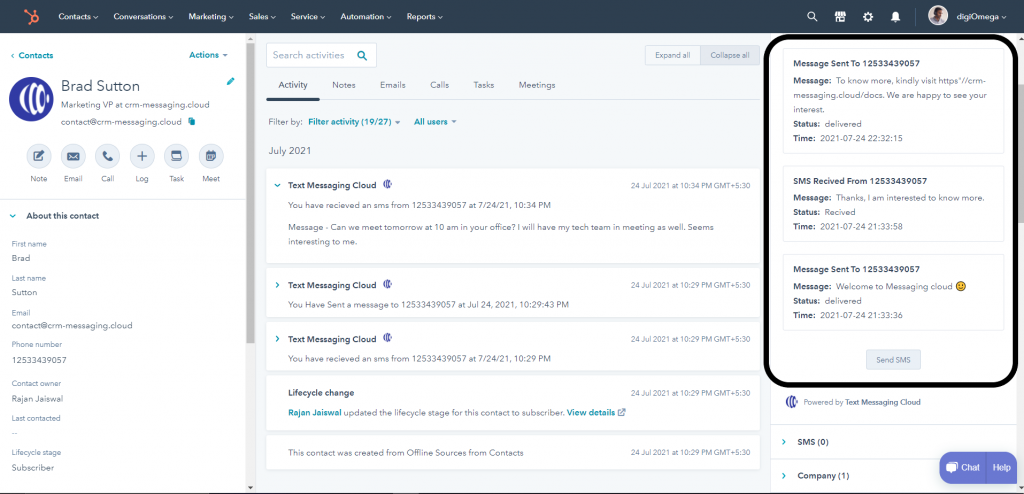Image resolution: width=1024 pixels, height=494 pixels.
Task: Open the All users filter dropdown
Action: coord(435,122)
